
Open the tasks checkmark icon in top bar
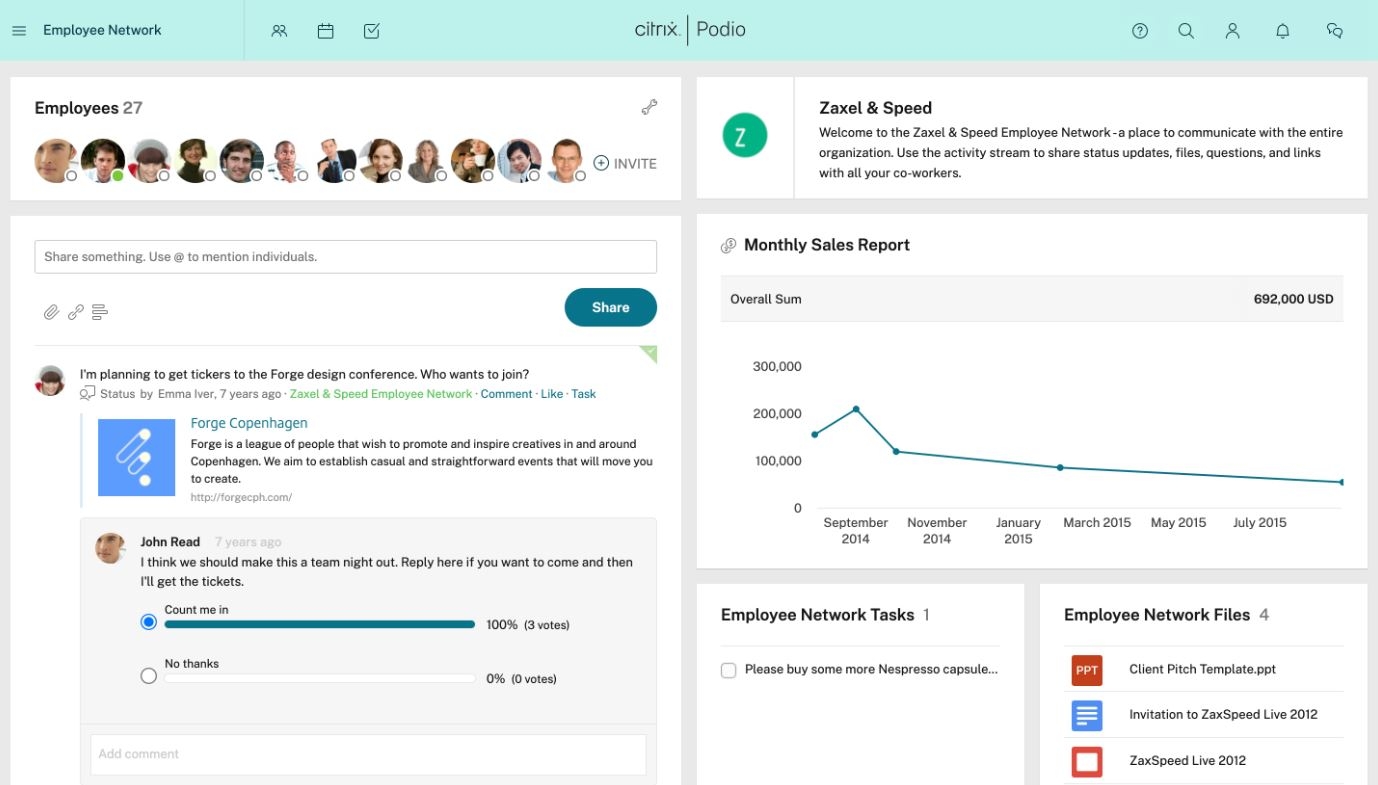pos(371,31)
